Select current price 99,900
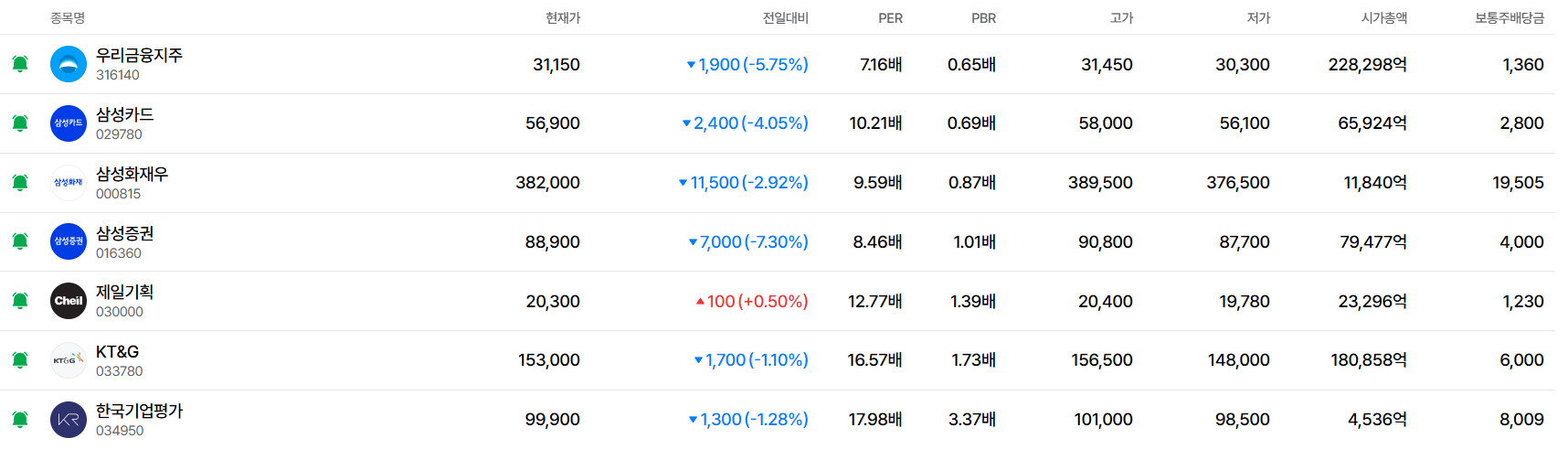The width and height of the screenshot is (1568, 449). pyautogui.click(x=553, y=420)
